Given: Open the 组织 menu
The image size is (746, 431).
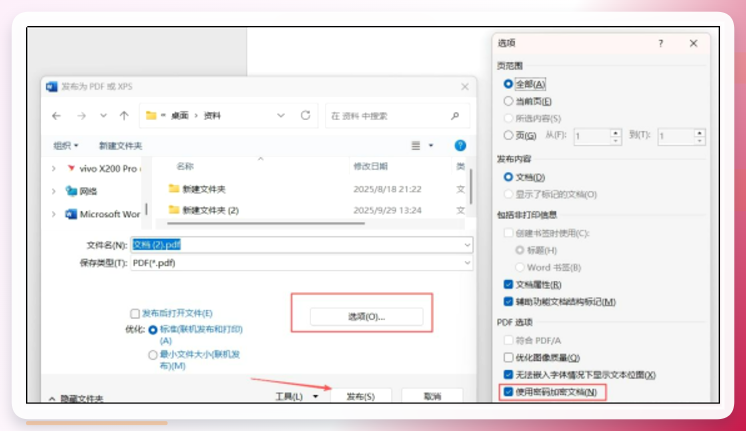Looking at the screenshot, I should pyautogui.click(x=66, y=146).
